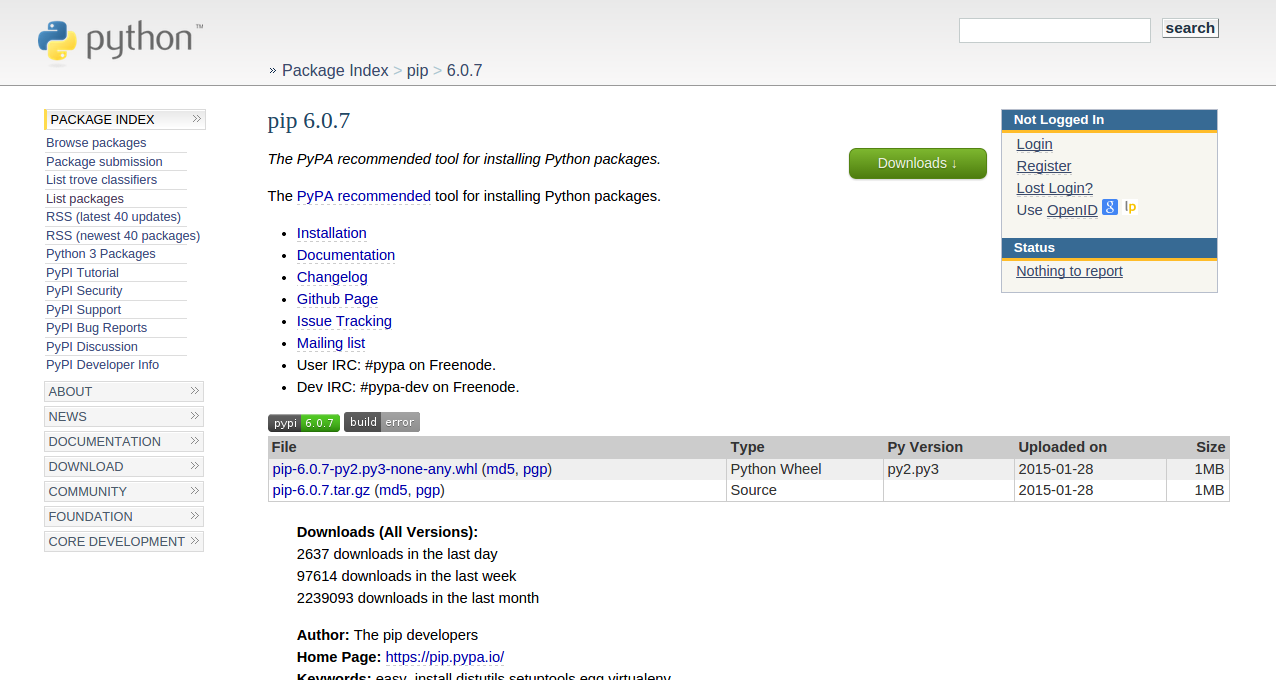
Task: Click the pypi 6.0.7 version badge
Action: coord(304,422)
